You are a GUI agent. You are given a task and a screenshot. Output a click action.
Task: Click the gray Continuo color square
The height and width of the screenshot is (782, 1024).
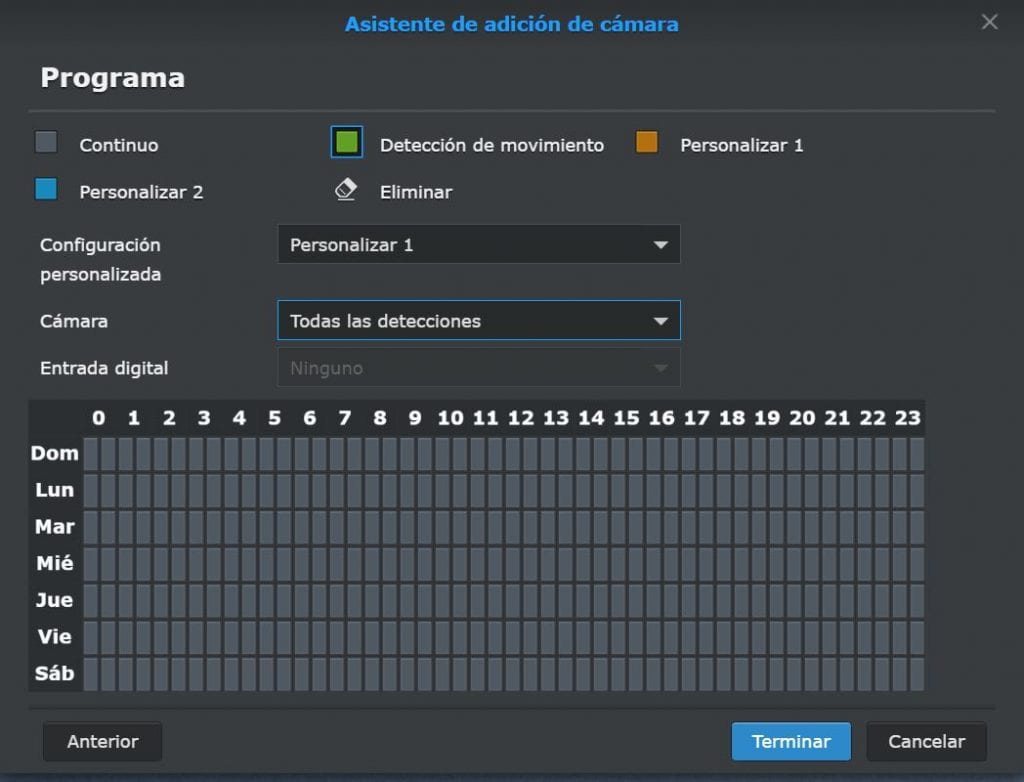tap(47, 142)
